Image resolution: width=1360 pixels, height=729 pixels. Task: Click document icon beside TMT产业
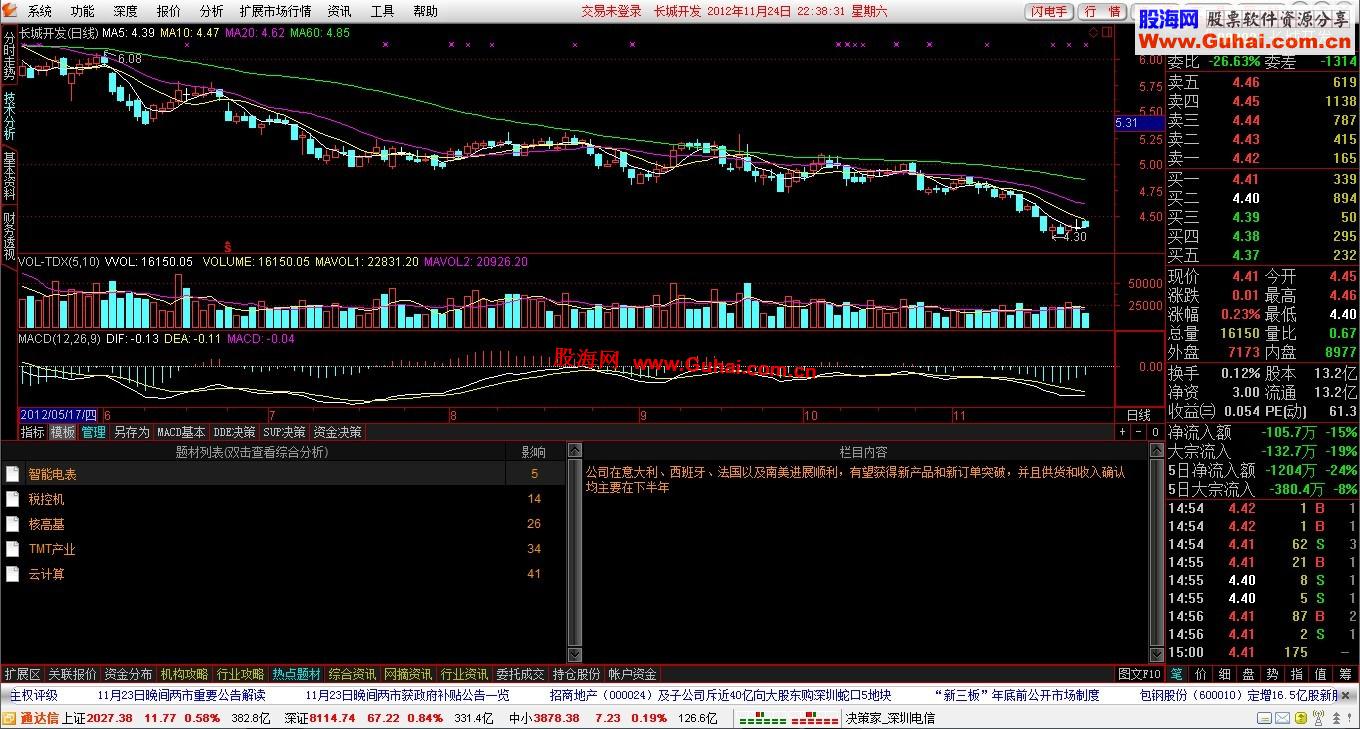(12, 549)
